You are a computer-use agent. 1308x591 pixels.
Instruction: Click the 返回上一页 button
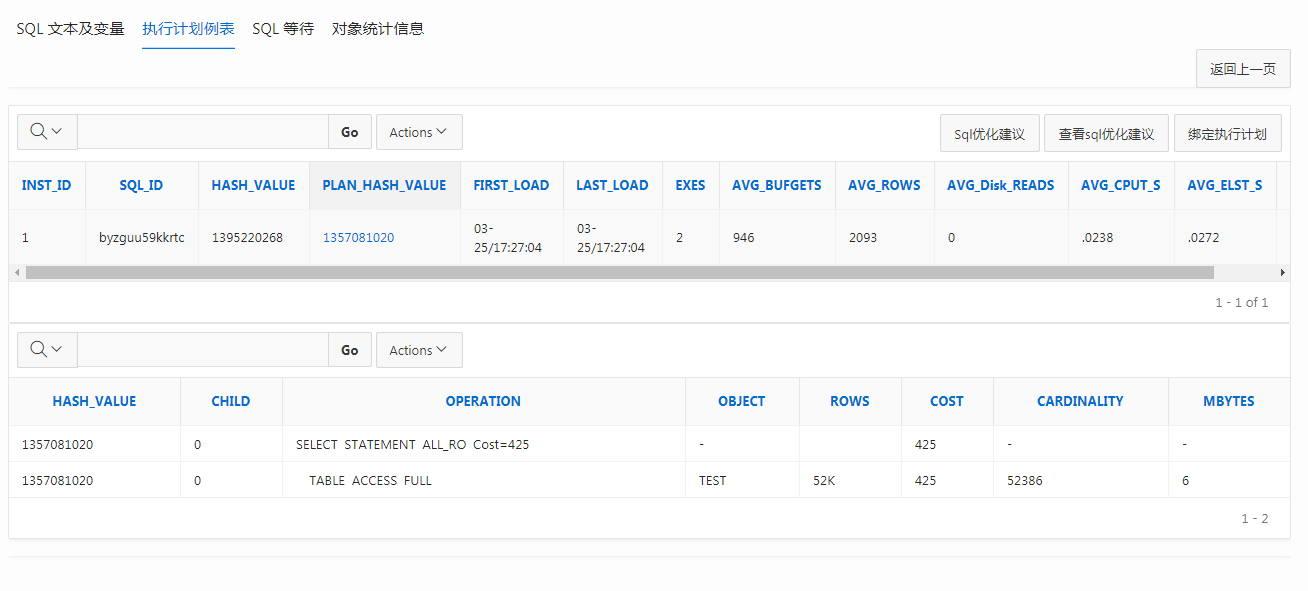(x=1243, y=69)
